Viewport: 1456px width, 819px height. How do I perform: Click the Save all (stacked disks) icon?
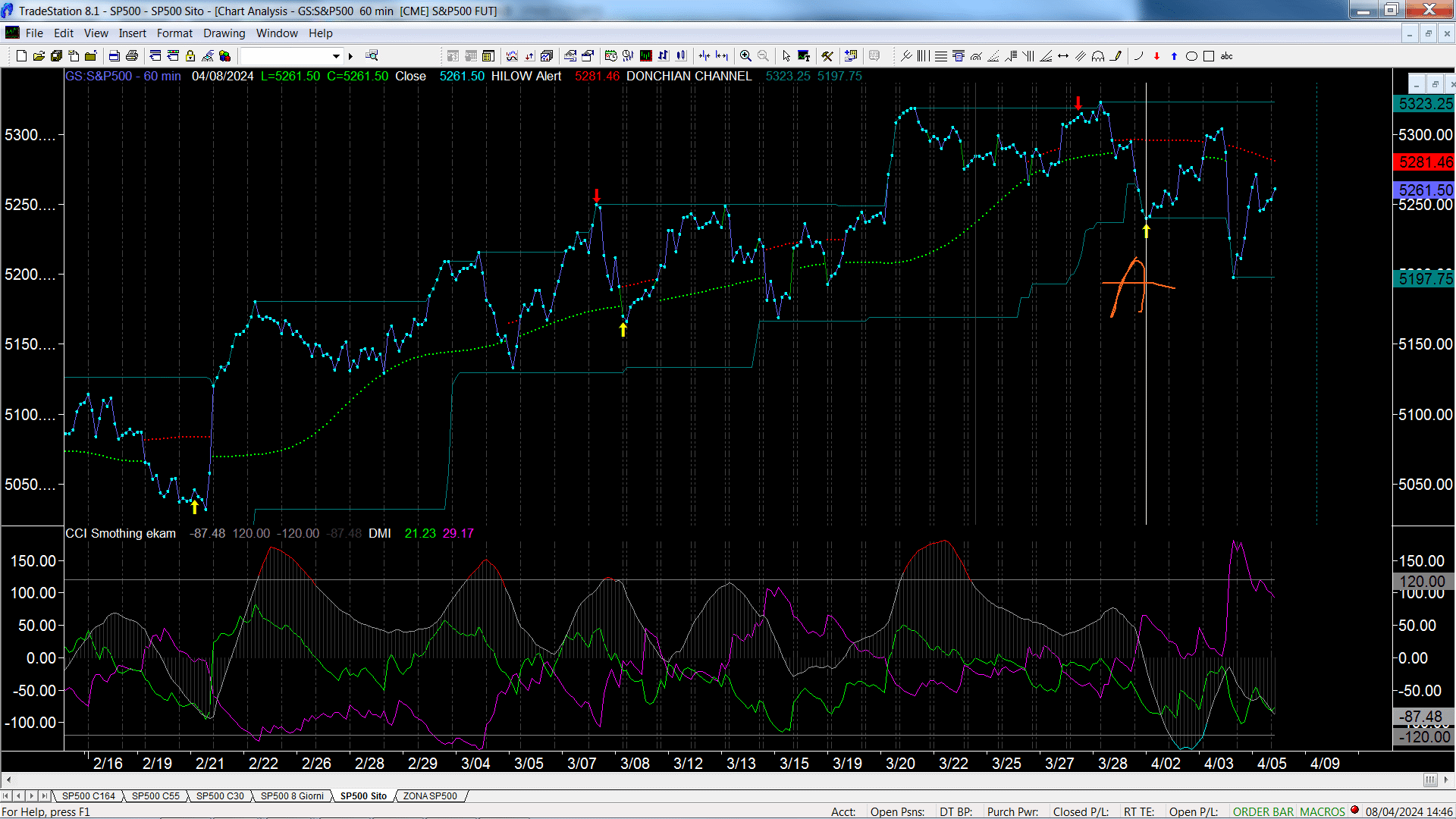point(56,56)
